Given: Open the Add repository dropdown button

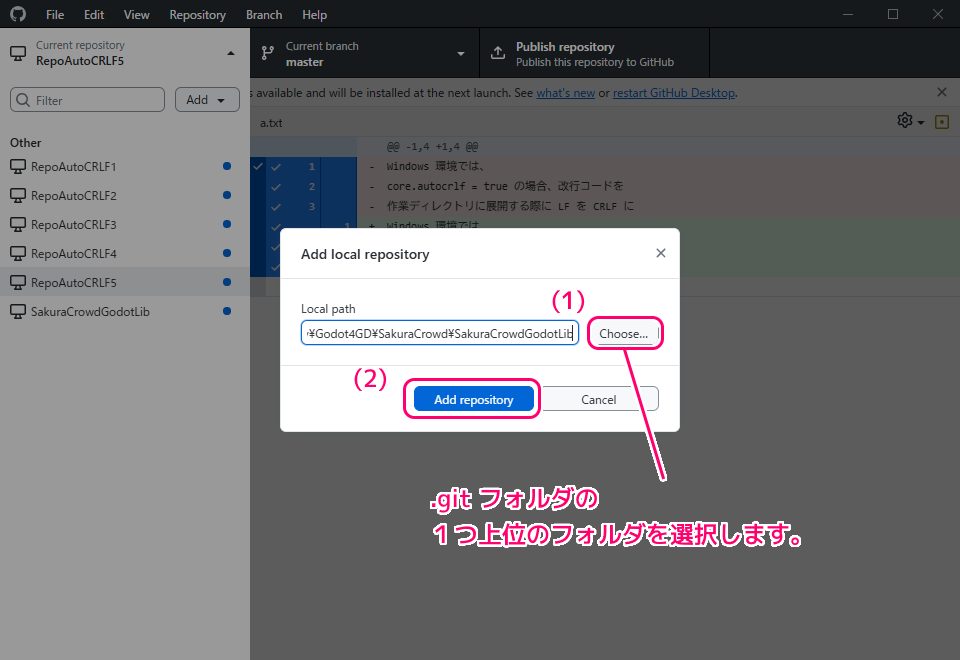Looking at the screenshot, I should [207, 100].
